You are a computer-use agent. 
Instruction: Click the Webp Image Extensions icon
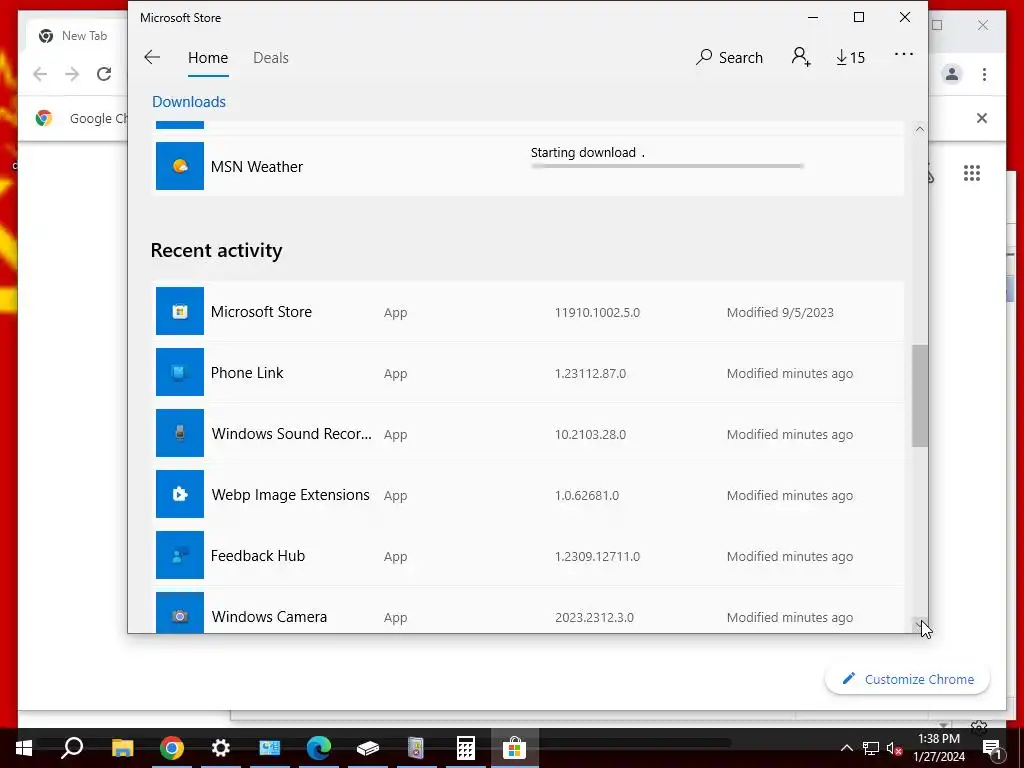tap(180, 494)
